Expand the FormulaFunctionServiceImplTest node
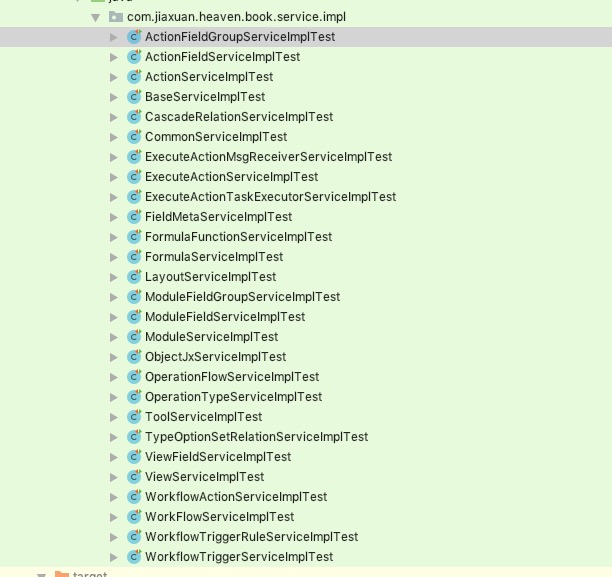The height and width of the screenshot is (577, 612). click(x=114, y=237)
